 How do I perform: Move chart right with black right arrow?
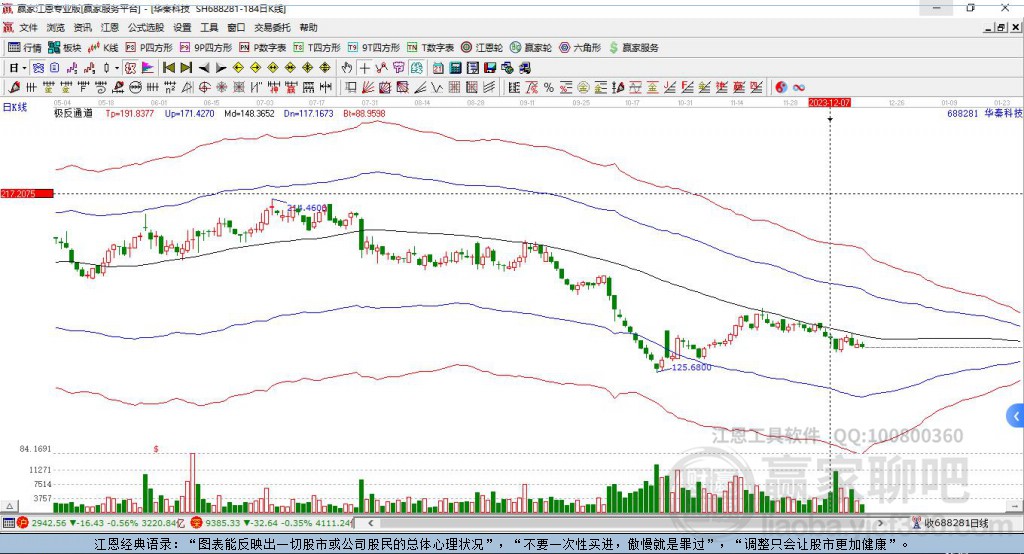coord(221,68)
